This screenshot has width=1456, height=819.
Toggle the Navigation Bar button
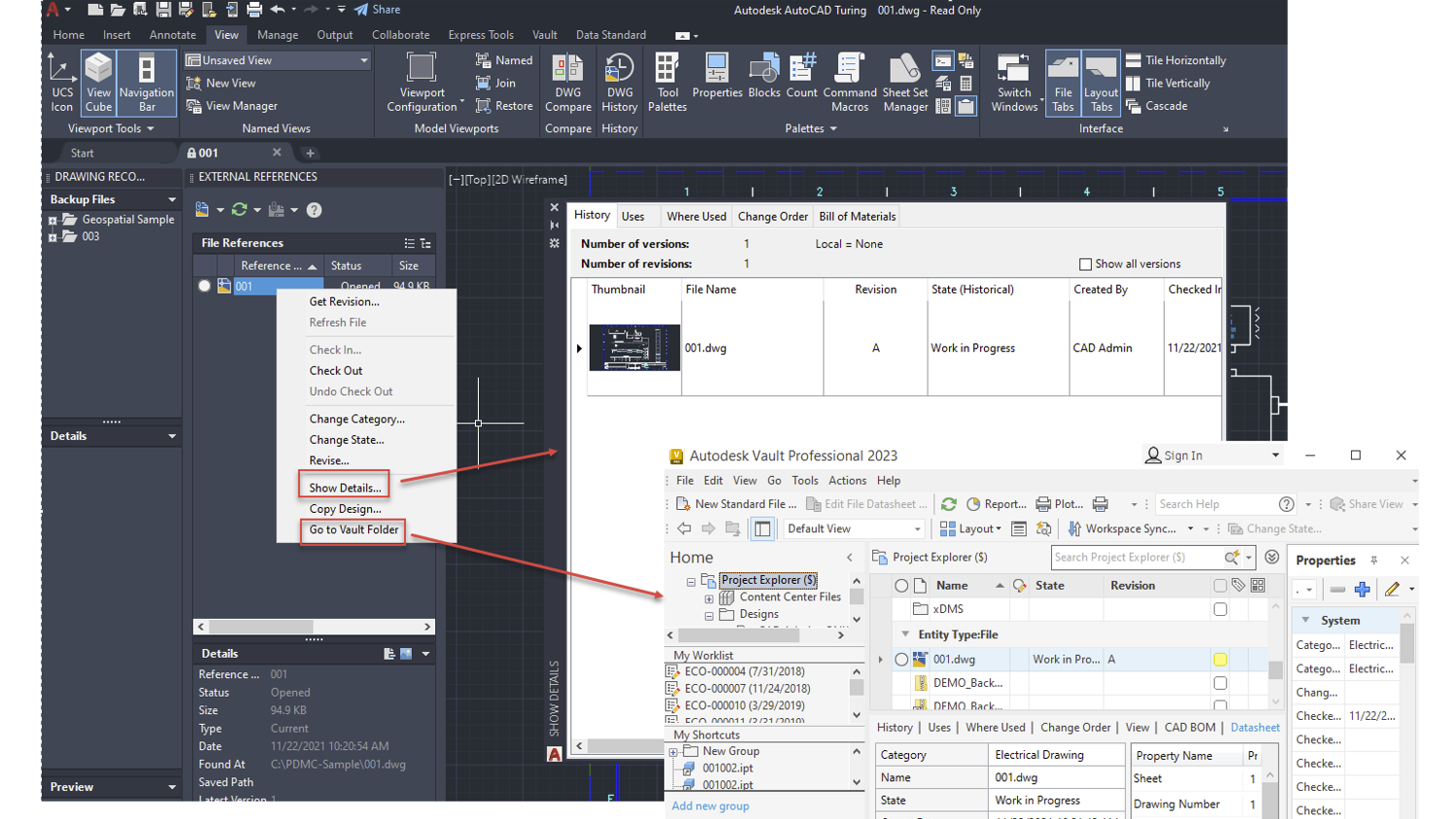click(147, 83)
